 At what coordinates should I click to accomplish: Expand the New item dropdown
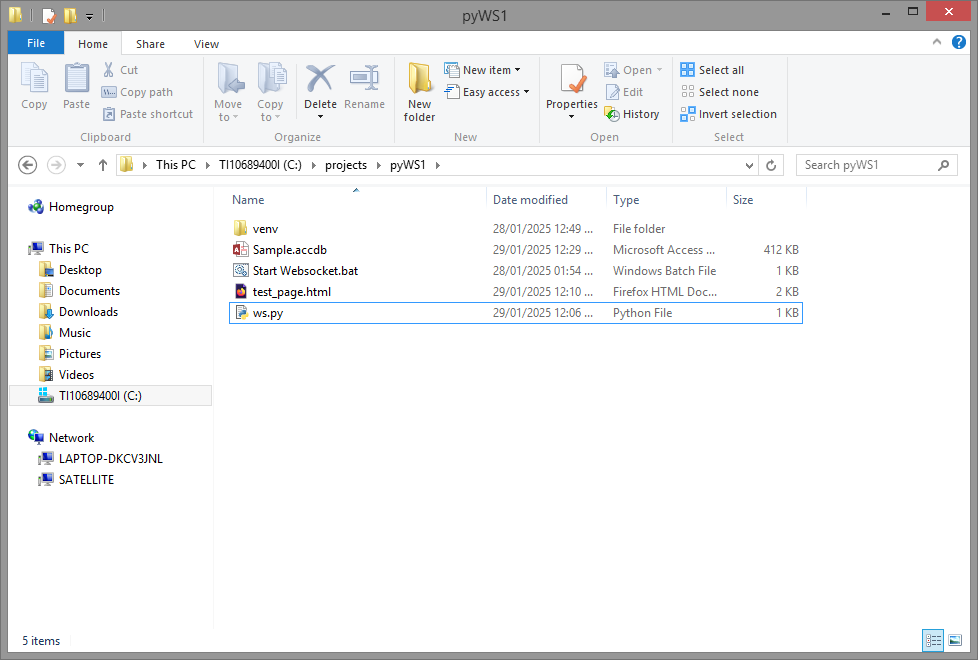tap(517, 70)
